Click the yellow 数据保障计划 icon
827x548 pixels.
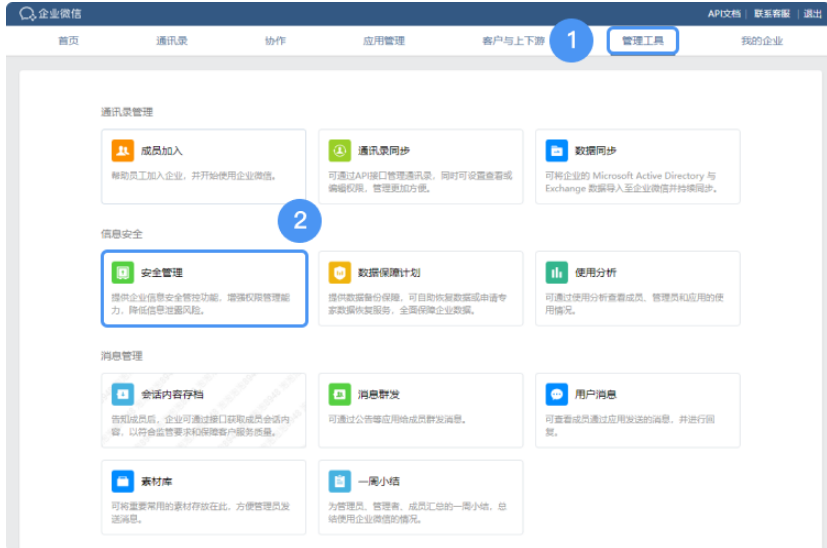[x=339, y=272]
